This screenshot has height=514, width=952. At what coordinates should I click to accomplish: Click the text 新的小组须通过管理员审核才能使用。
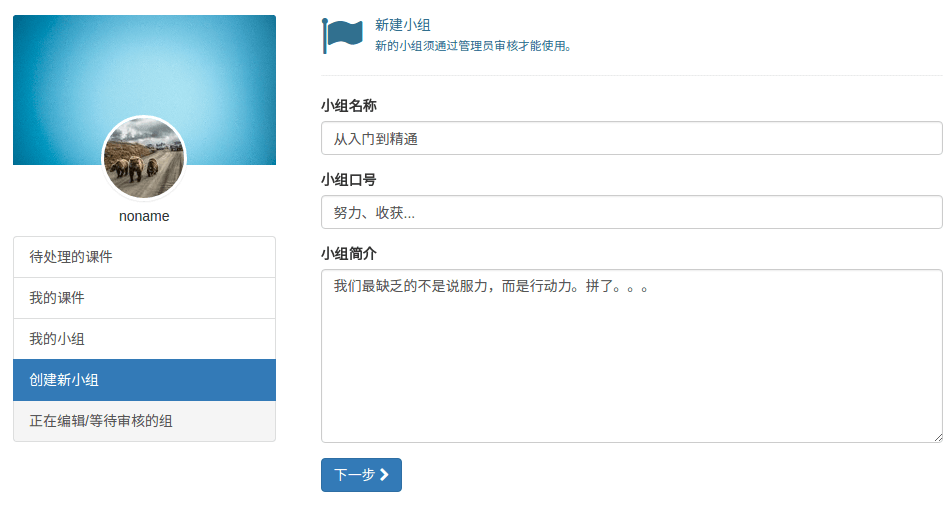tap(474, 46)
